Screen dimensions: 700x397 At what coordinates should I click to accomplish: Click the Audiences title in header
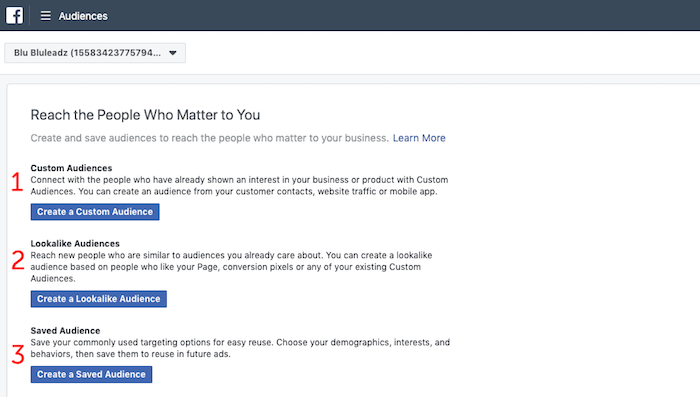[83, 16]
